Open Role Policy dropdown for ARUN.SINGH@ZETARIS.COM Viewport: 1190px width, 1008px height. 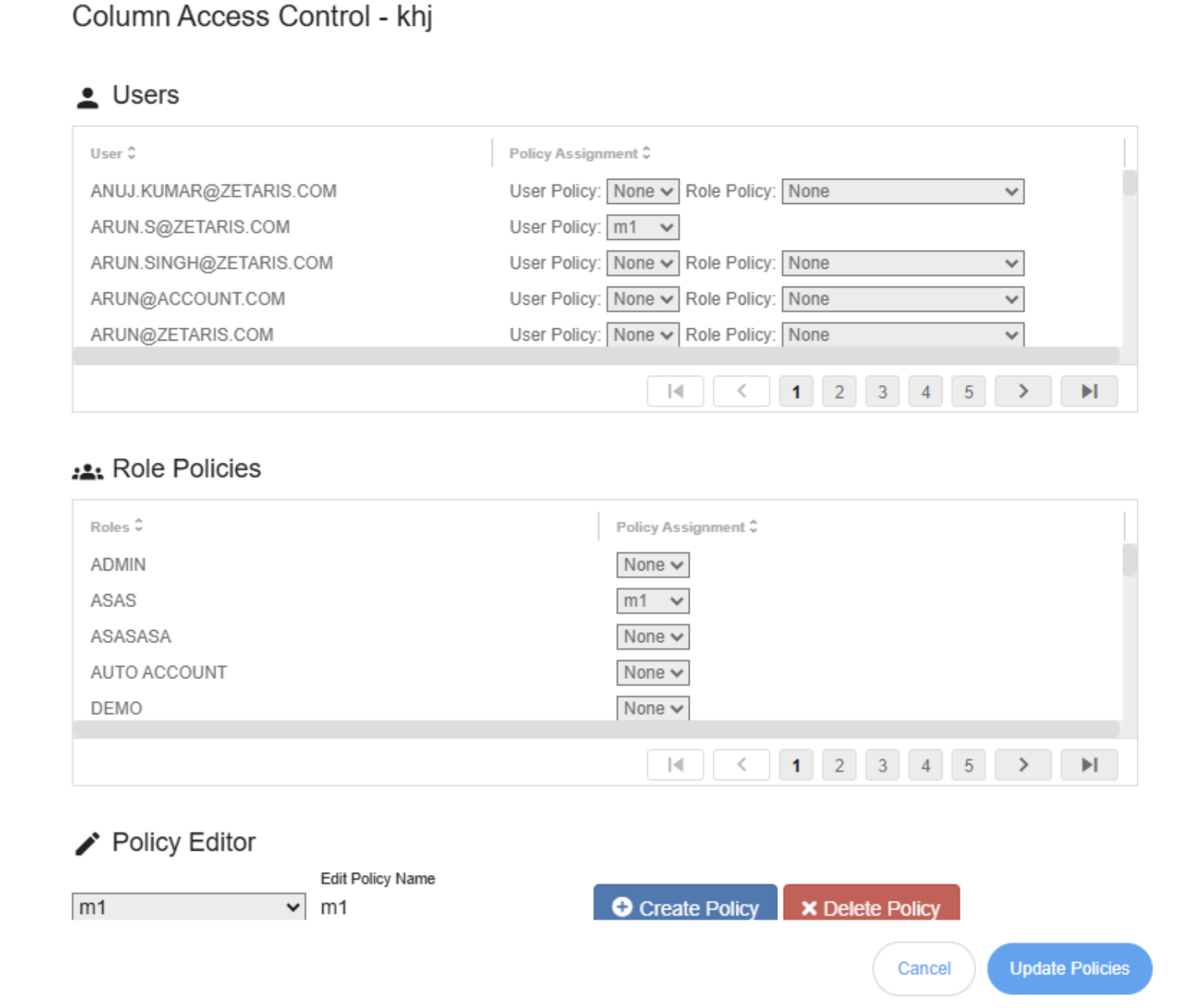pyautogui.click(x=902, y=263)
